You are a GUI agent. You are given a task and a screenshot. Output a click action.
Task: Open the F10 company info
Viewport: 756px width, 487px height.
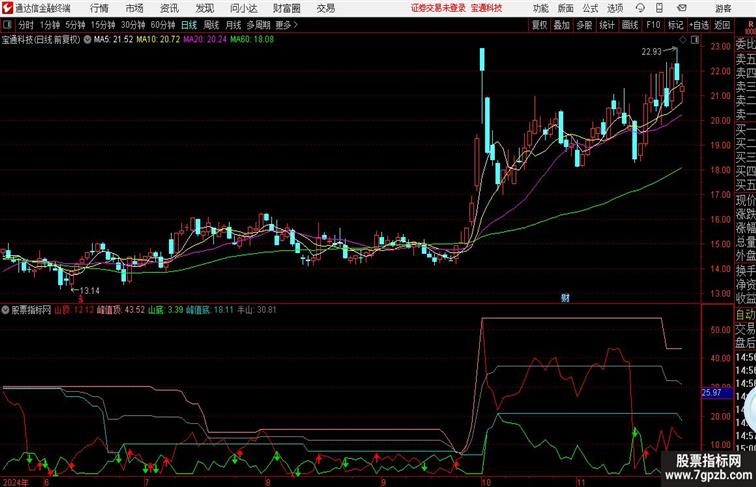click(x=653, y=25)
